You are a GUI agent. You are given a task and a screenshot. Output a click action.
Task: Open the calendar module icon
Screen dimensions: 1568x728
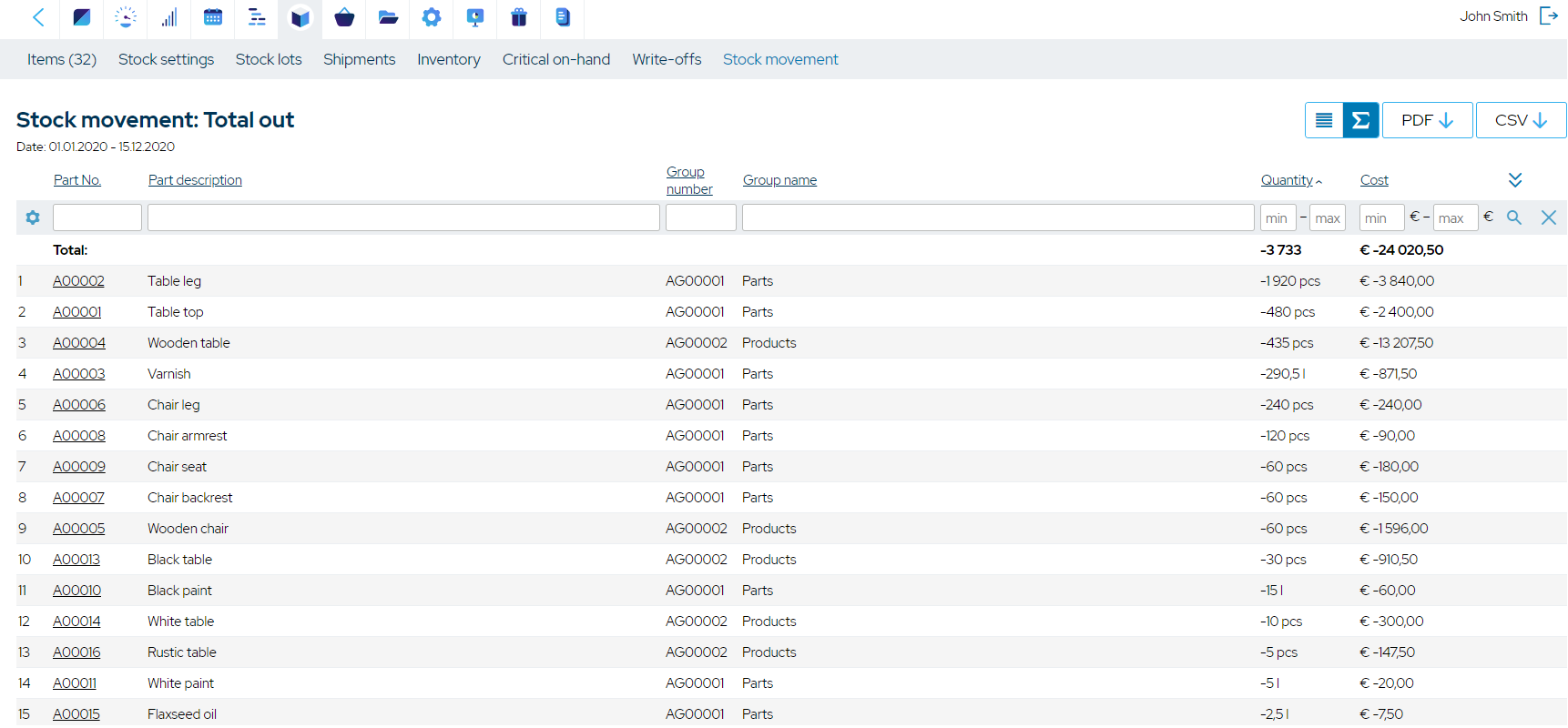coord(213,17)
